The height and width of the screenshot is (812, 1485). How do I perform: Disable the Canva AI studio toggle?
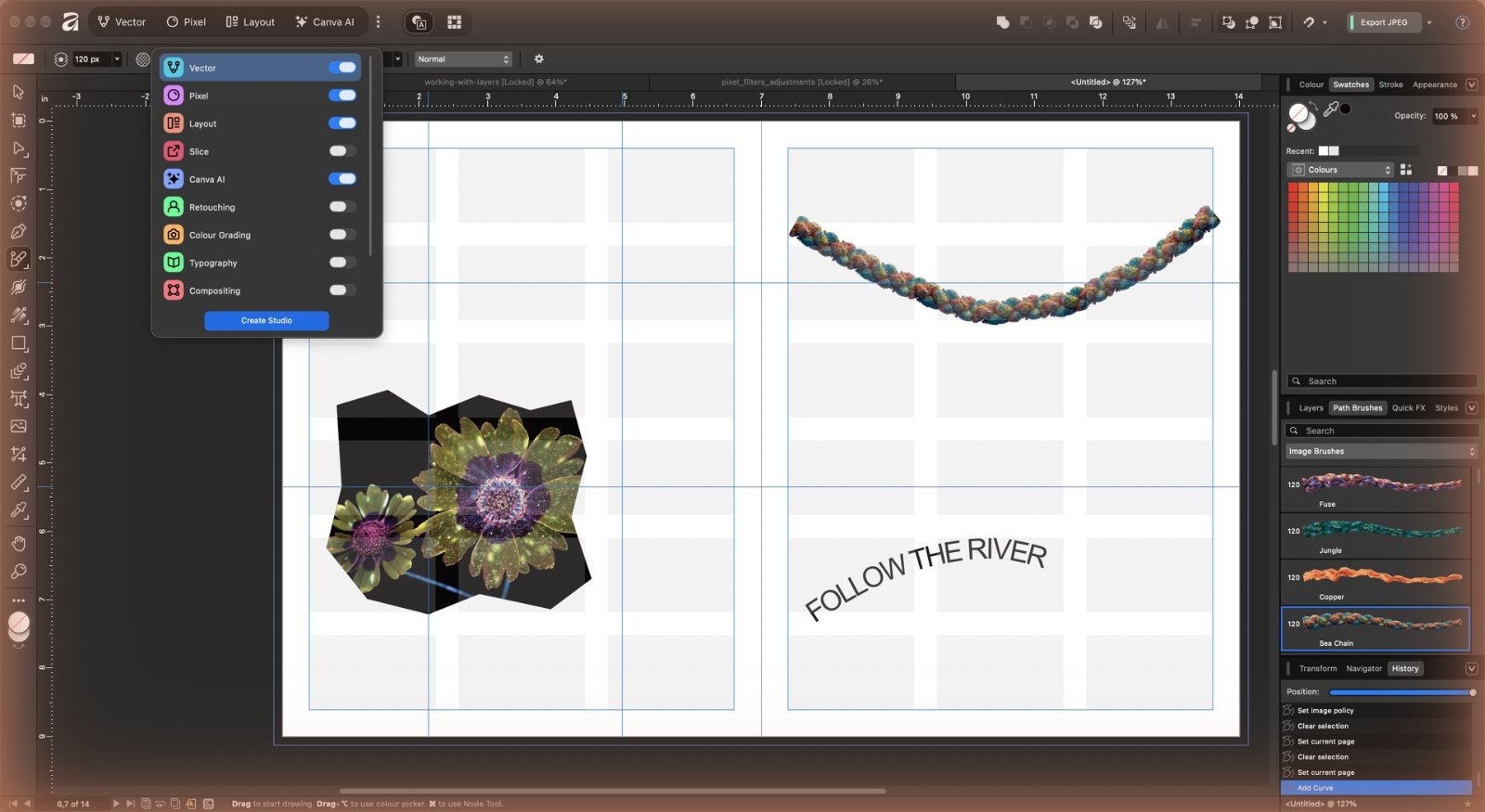(342, 179)
